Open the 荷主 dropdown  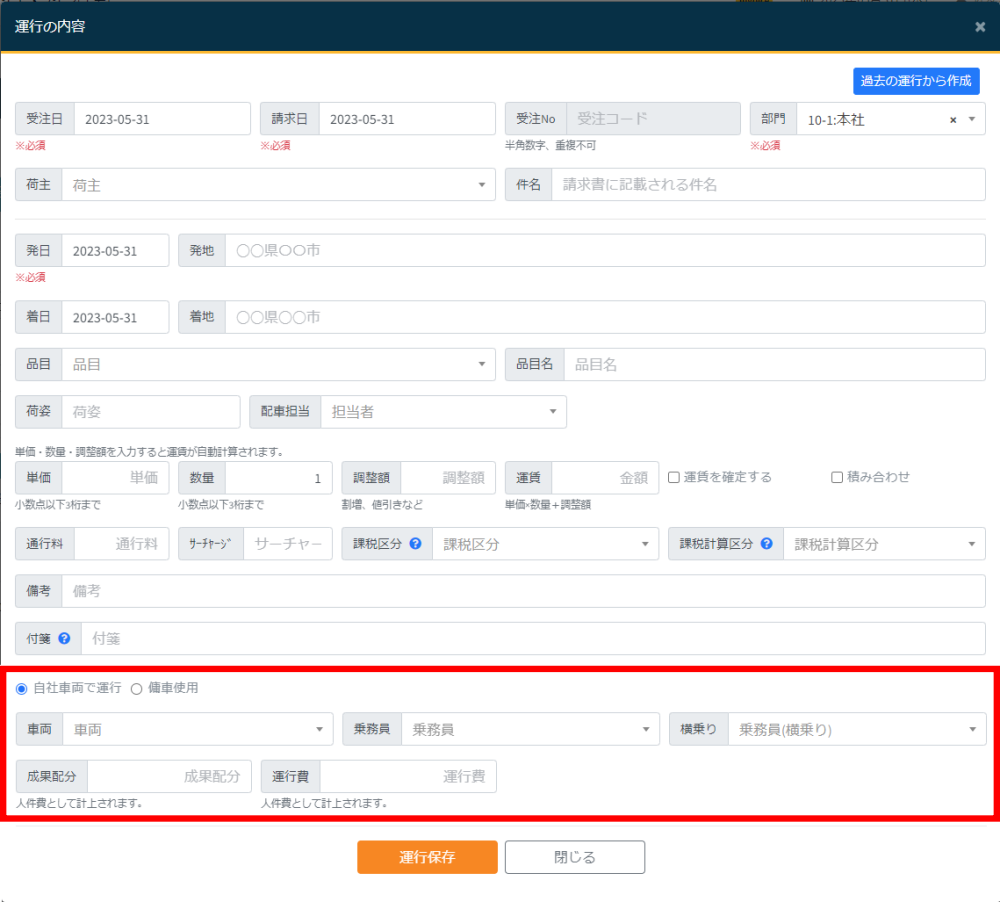coord(278,185)
